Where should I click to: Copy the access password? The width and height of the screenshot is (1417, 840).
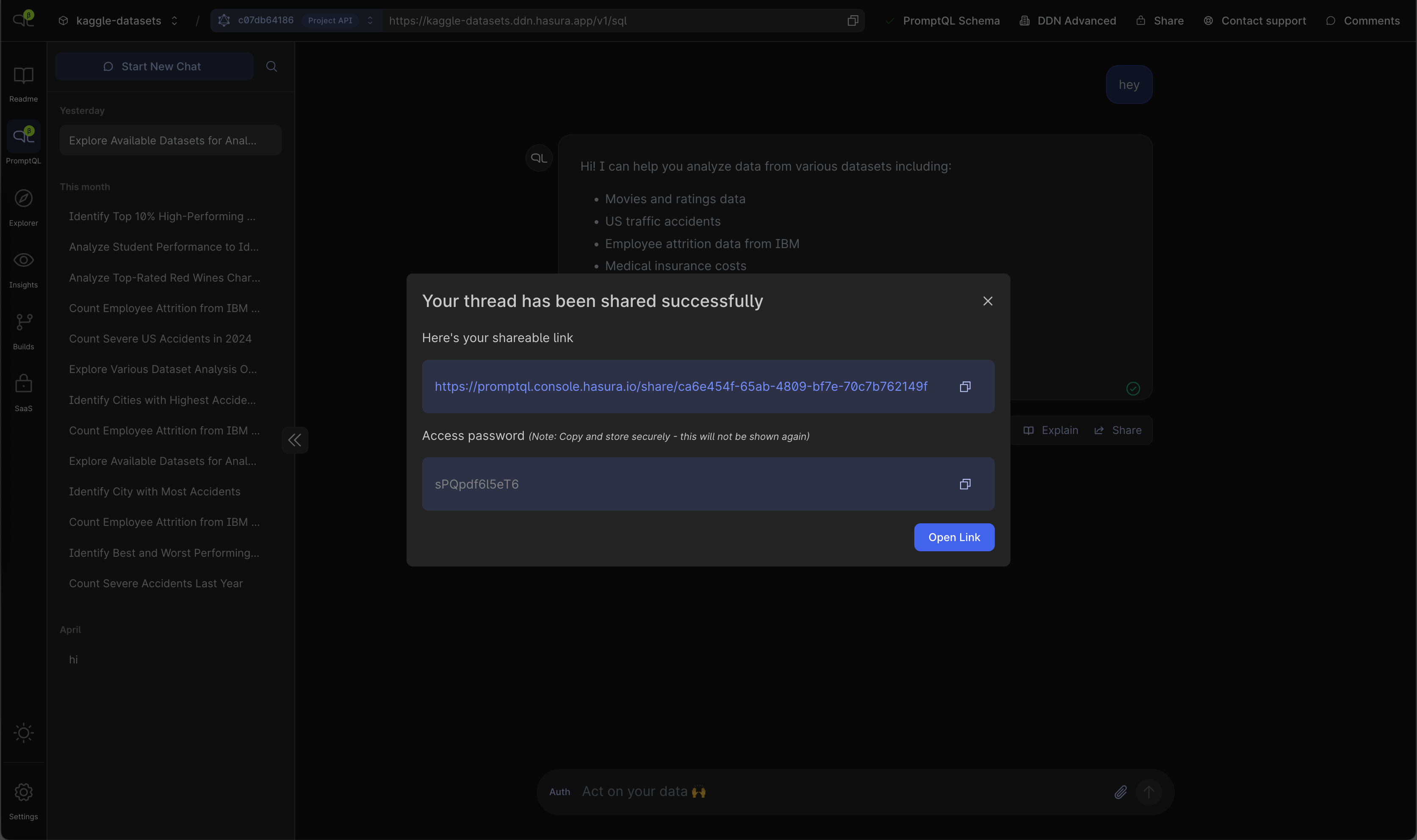(x=965, y=484)
